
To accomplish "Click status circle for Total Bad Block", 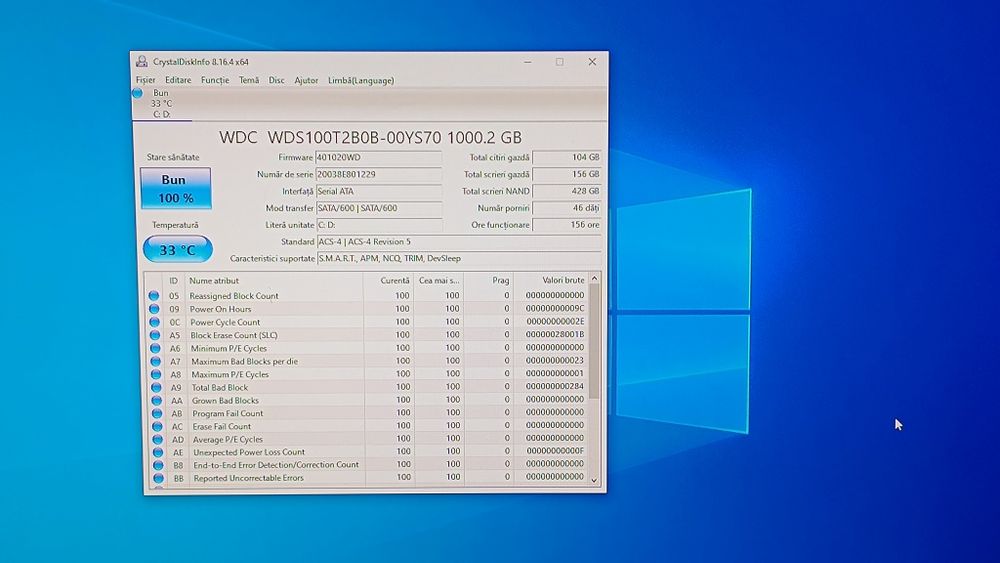I will 156,387.
